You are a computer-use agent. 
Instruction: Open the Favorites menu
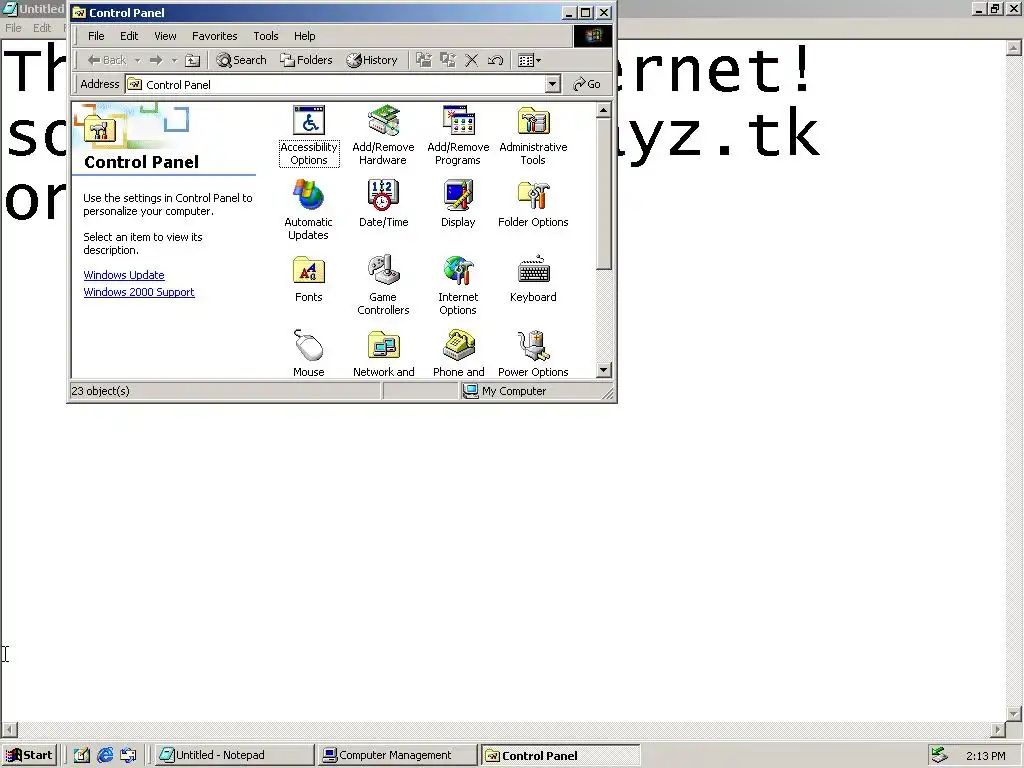tap(214, 36)
